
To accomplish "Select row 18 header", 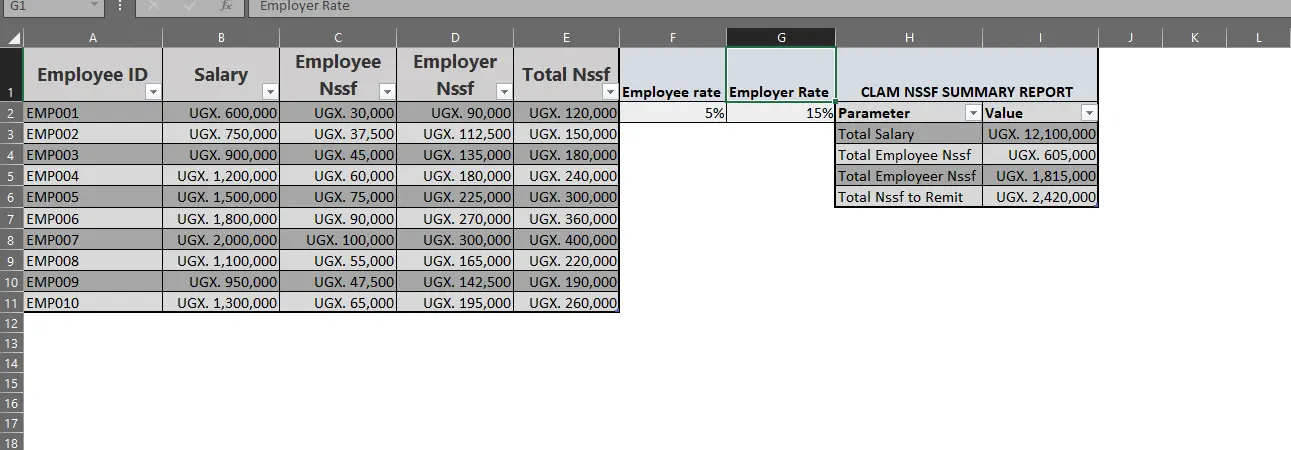I will 11,443.
